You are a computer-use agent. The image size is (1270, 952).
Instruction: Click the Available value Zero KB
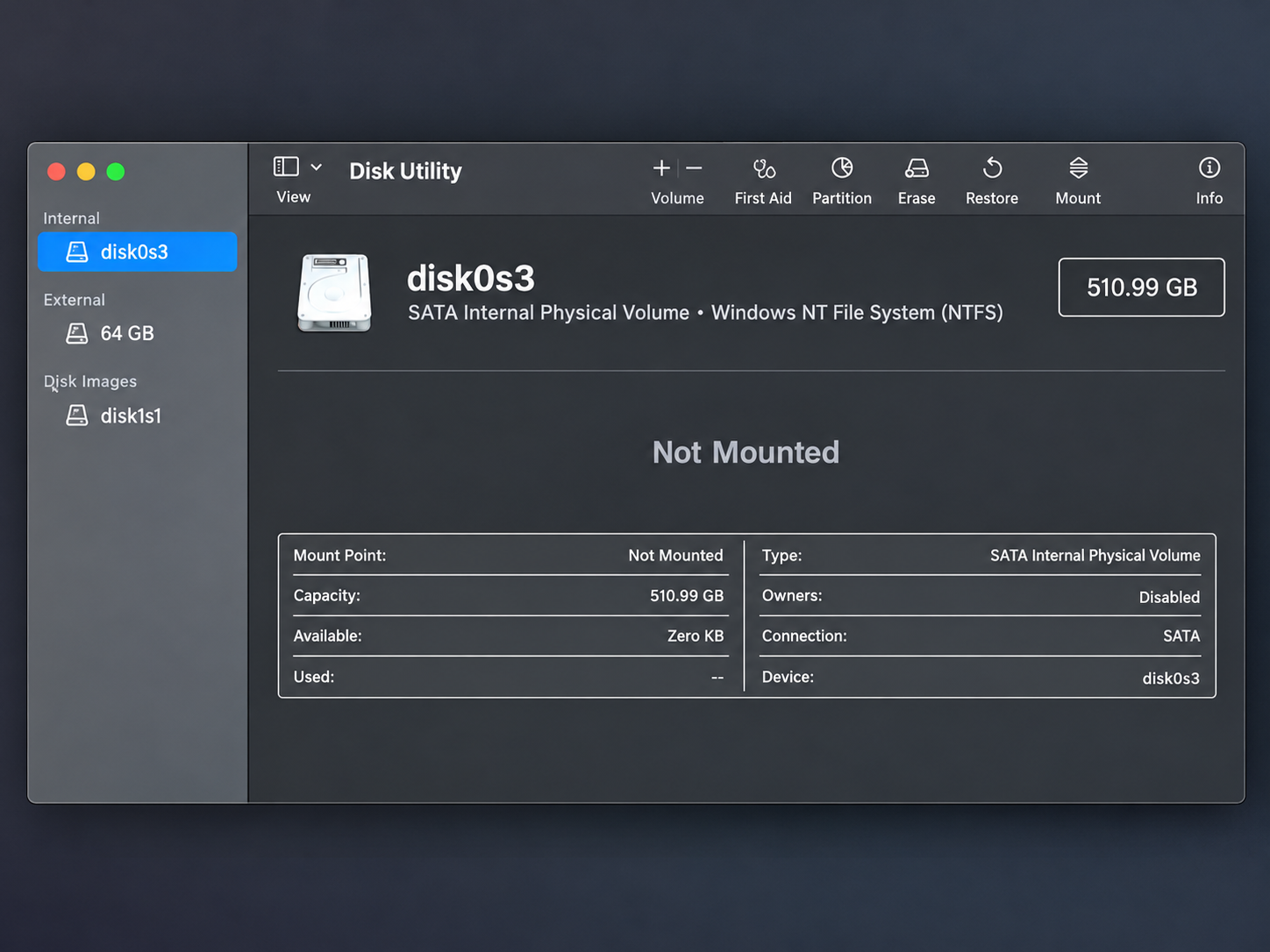tap(696, 636)
